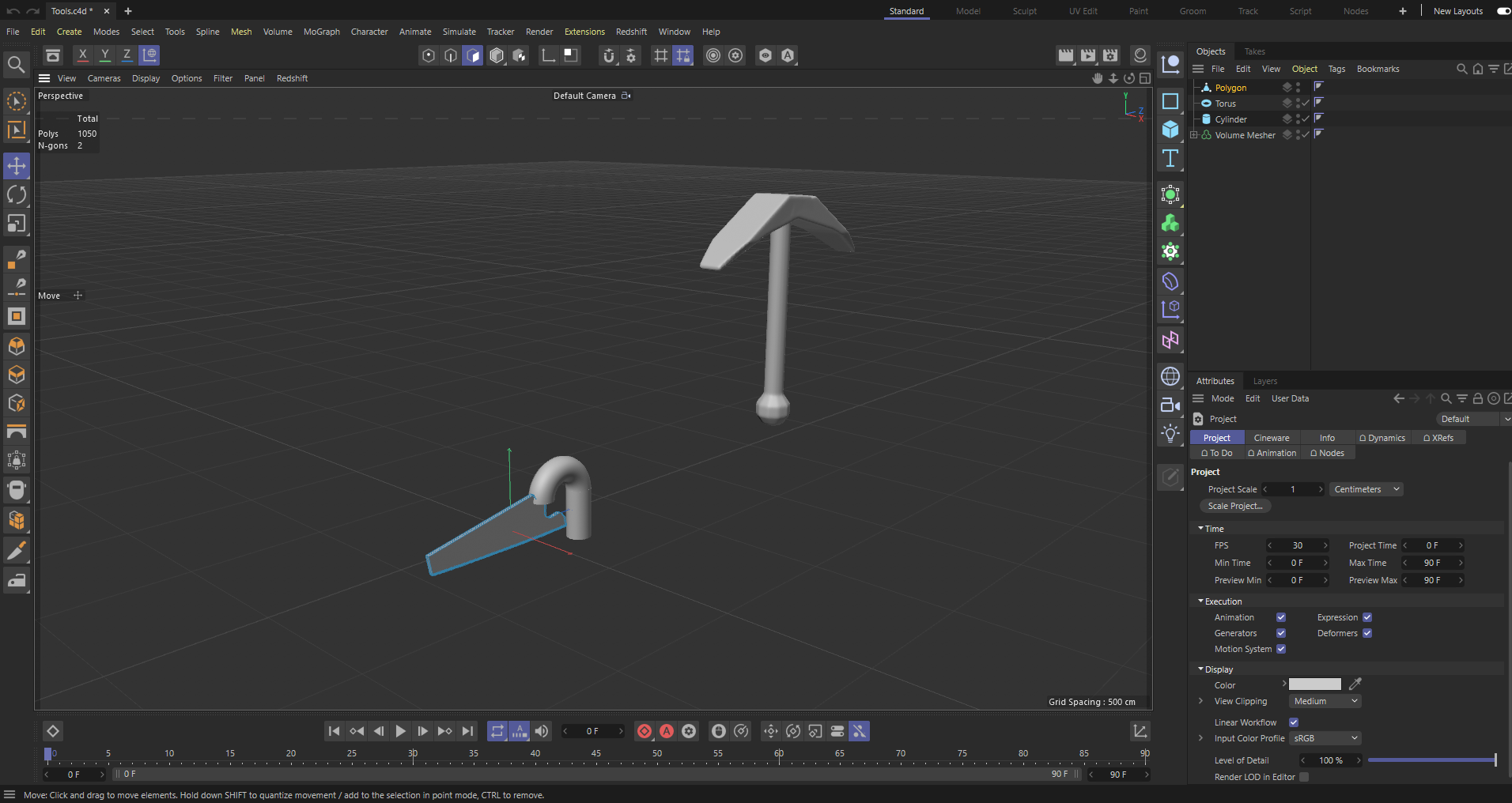Screen dimensions: 1512x803
Task: Toggle the world coordinate system icon
Action: (149, 55)
